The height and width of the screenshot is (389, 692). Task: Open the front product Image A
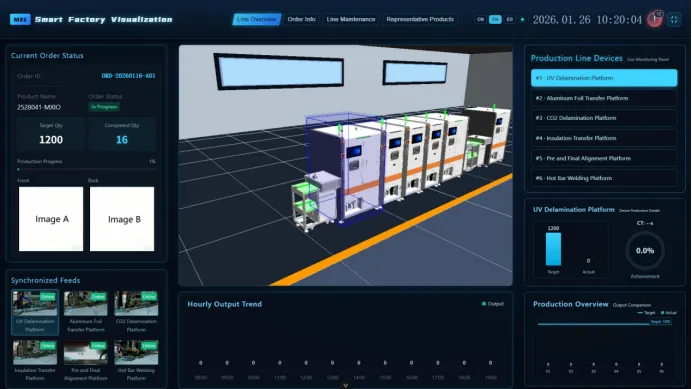click(51, 219)
